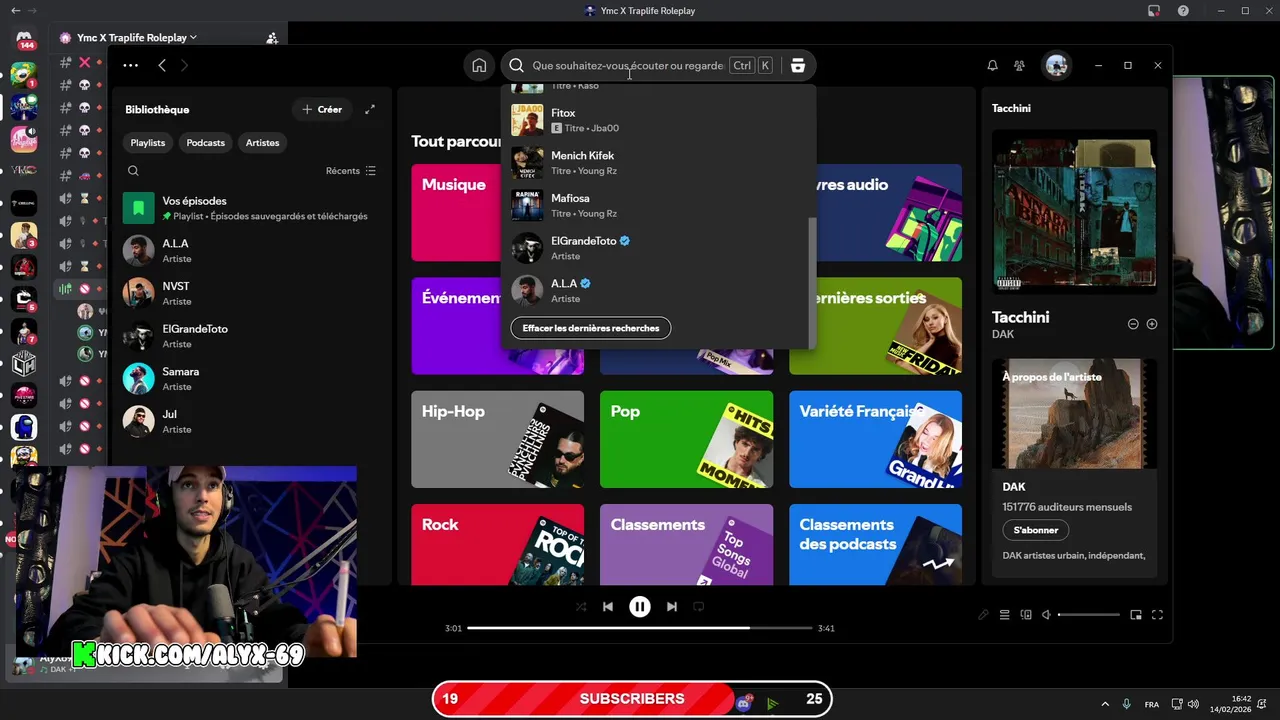Open the Classements category tile

[686, 544]
